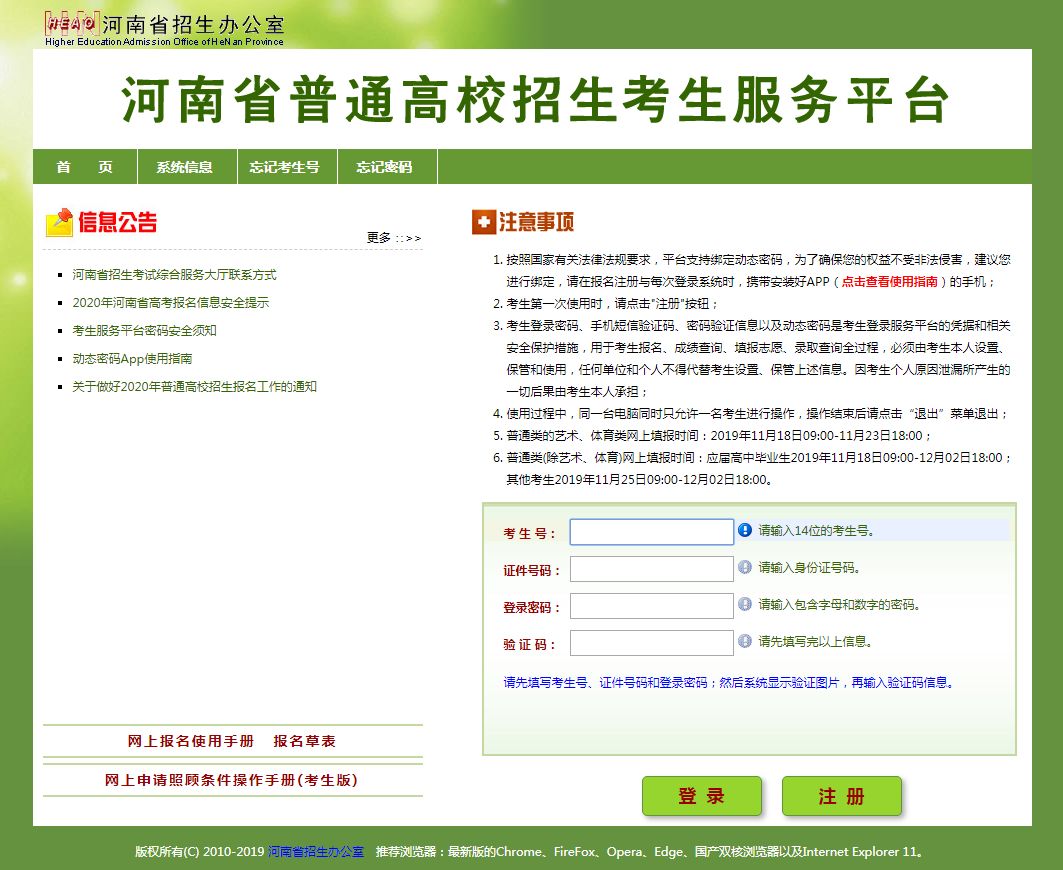Click the info icon next to 验证码 hint
The image size is (1063, 870).
click(x=745, y=641)
